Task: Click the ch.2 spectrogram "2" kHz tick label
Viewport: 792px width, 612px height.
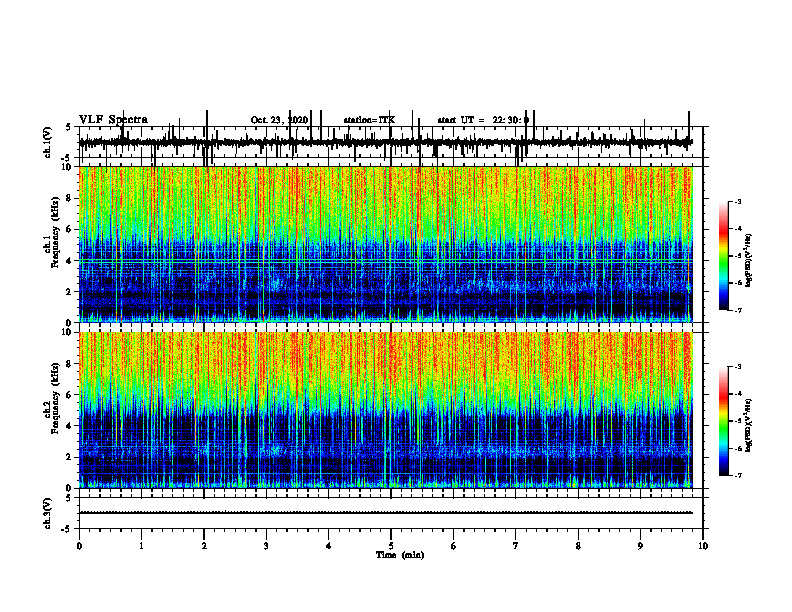Action: [x=69, y=457]
